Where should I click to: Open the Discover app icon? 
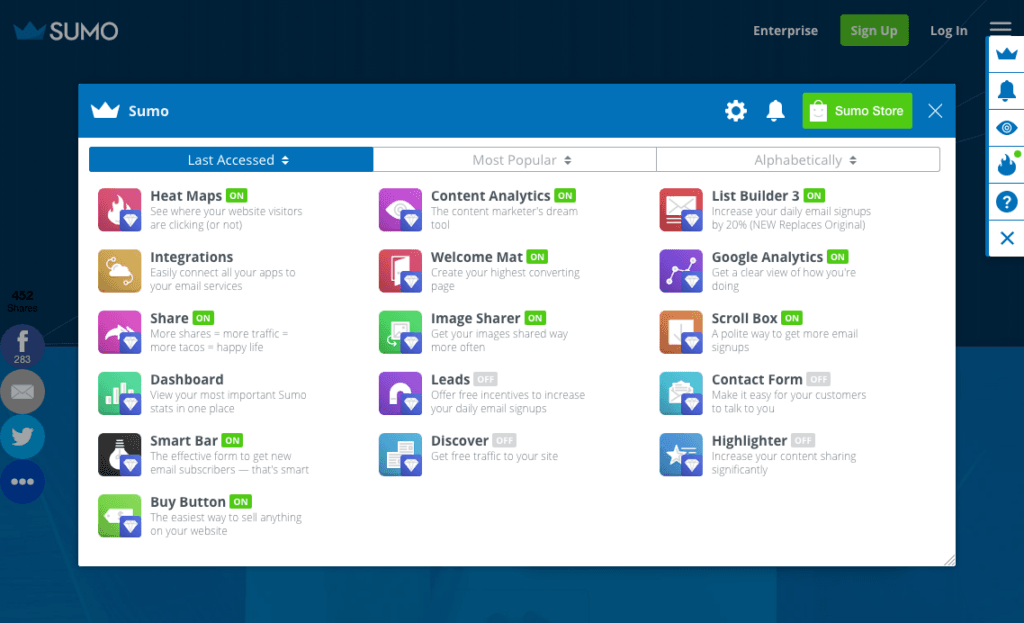[400, 455]
